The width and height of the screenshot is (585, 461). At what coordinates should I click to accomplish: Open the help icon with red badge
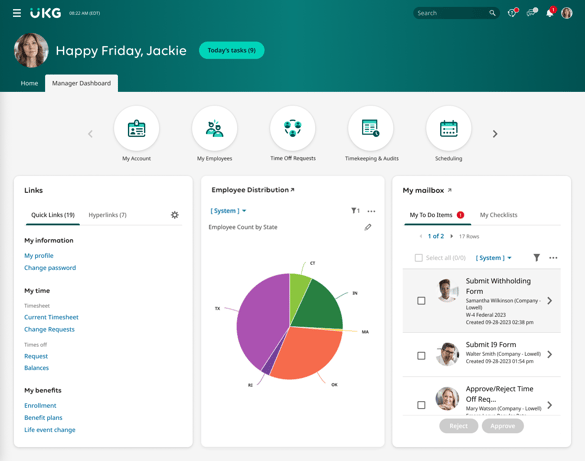pyautogui.click(x=513, y=13)
